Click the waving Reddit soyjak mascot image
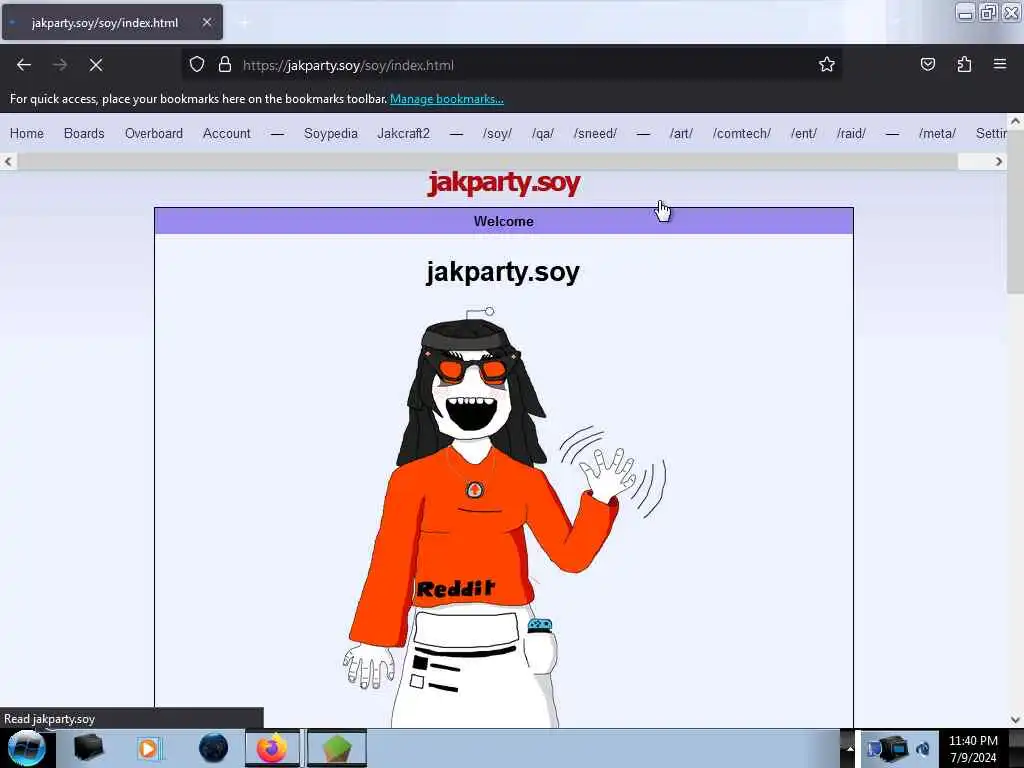Screen dimensions: 1024x768 pyautogui.click(x=505, y=516)
